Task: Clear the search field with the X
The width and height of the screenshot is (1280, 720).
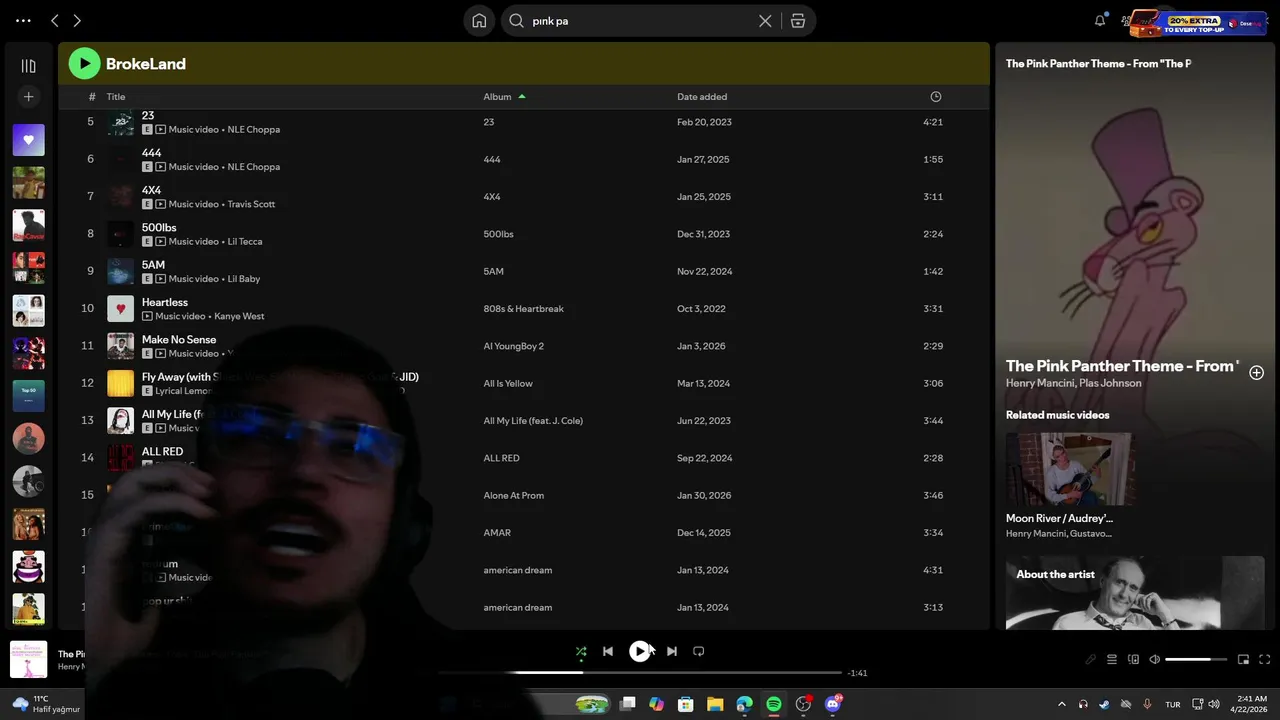Action: pos(765,21)
